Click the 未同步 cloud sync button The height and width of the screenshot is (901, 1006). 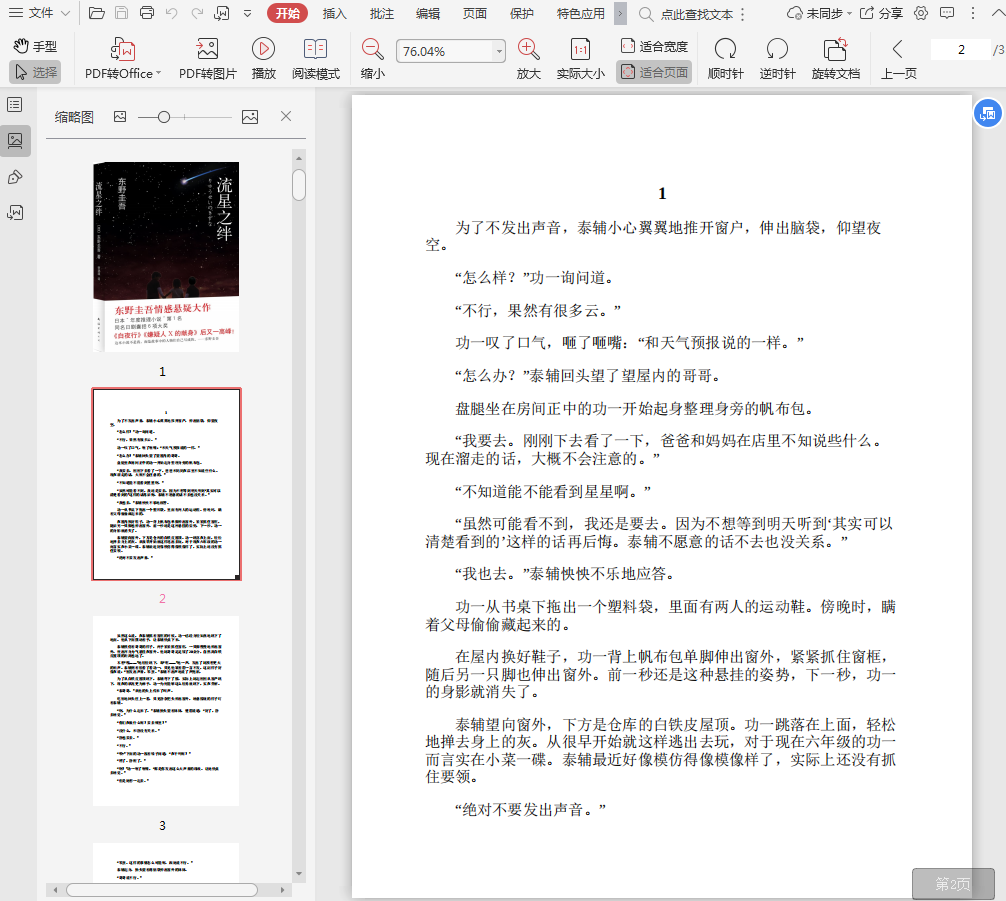(819, 13)
